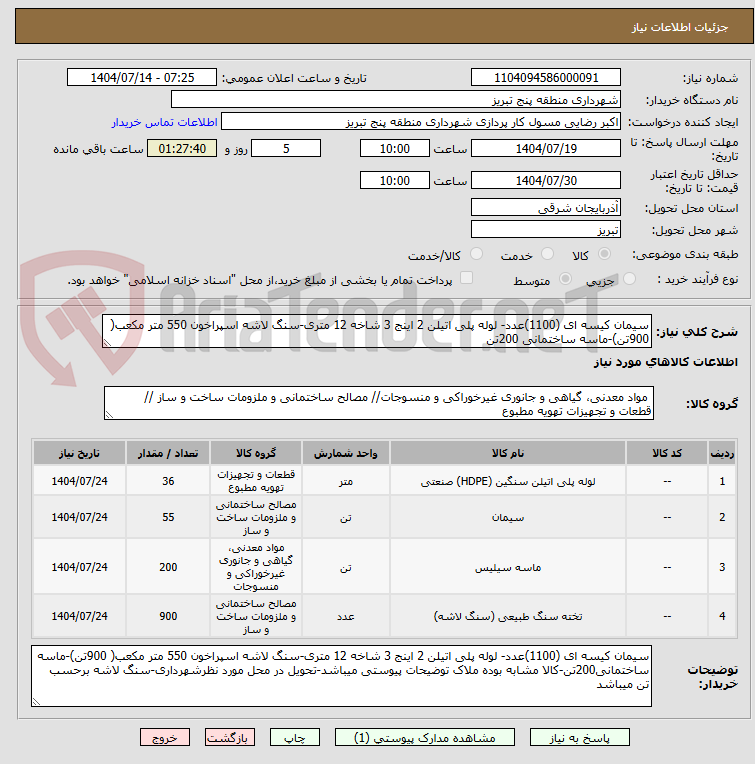Click the عدد unit cell
Screen dimensions: 755x764
point(346,616)
